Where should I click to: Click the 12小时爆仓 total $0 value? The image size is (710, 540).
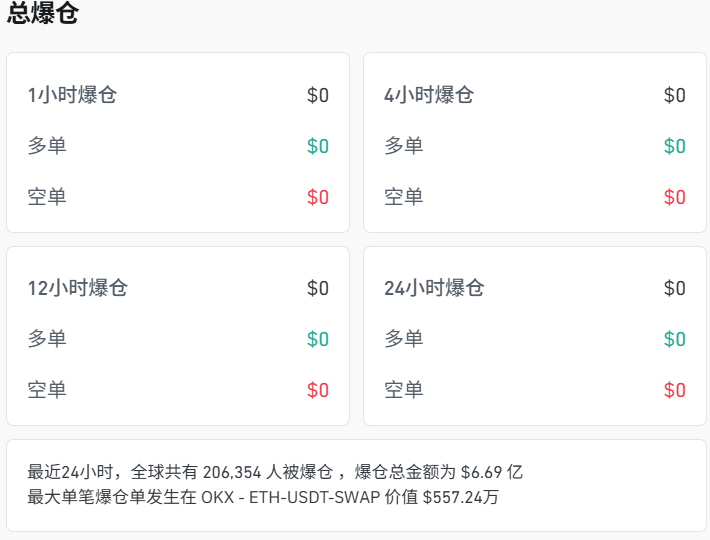coord(318,288)
